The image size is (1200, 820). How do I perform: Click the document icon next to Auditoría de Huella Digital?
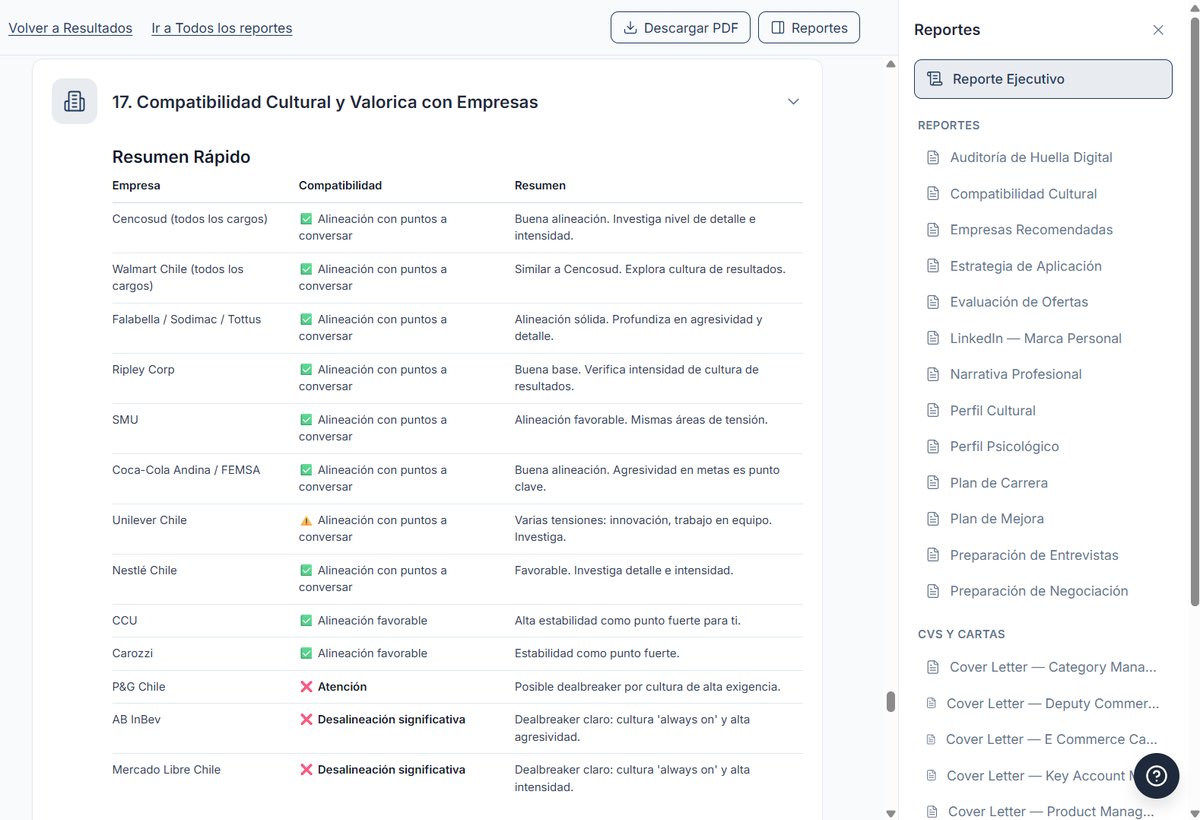933,157
